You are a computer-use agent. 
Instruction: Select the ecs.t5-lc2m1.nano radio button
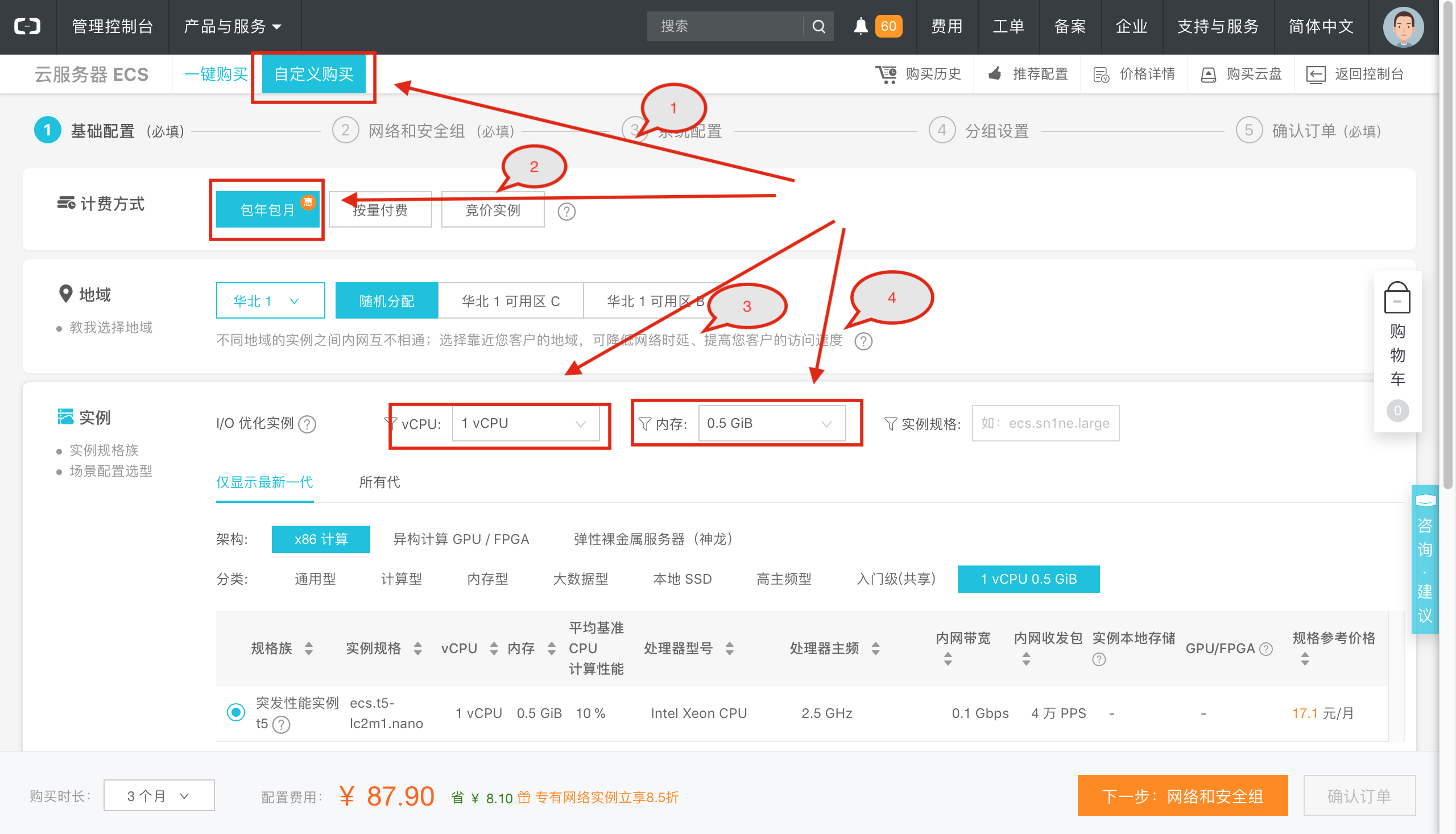(236, 713)
